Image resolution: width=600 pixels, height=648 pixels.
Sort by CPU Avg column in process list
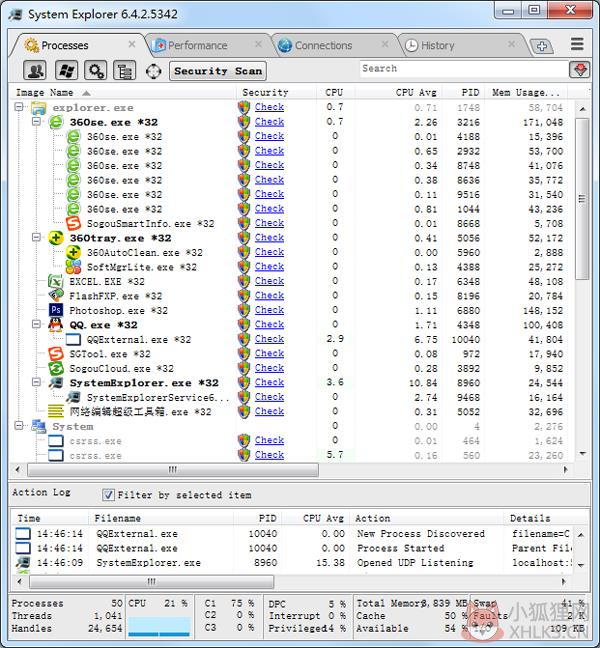[x=398, y=93]
